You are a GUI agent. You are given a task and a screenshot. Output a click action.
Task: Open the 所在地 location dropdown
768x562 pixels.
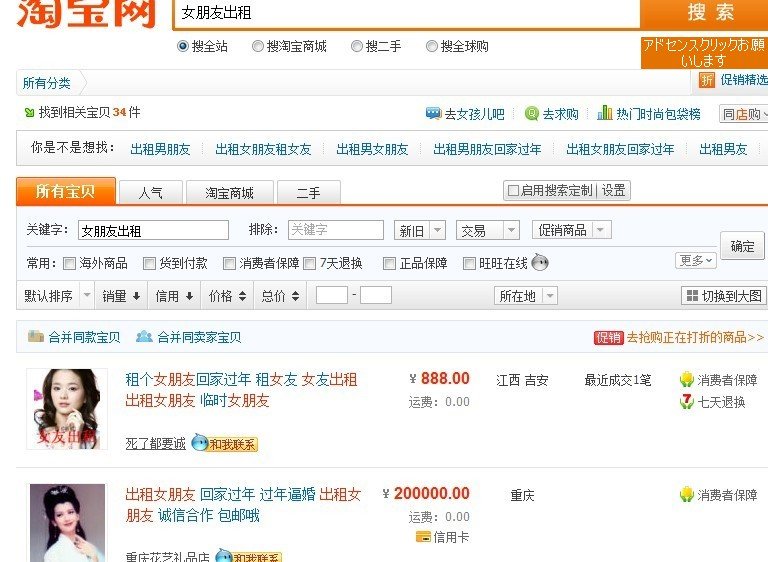coord(526,296)
